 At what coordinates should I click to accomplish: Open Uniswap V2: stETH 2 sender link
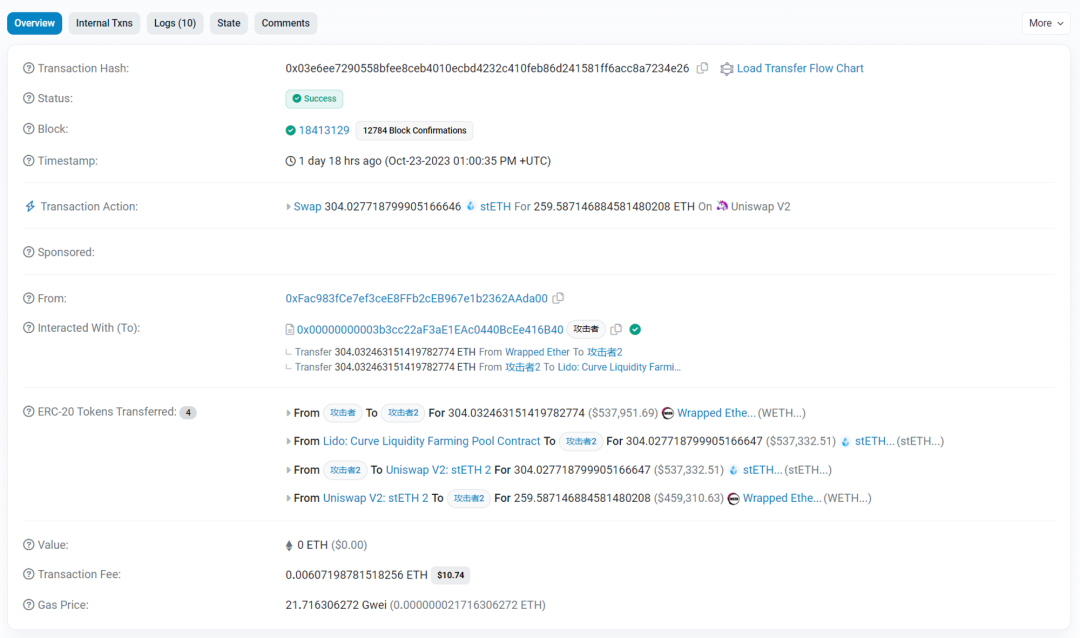pyautogui.click(x=375, y=499)
